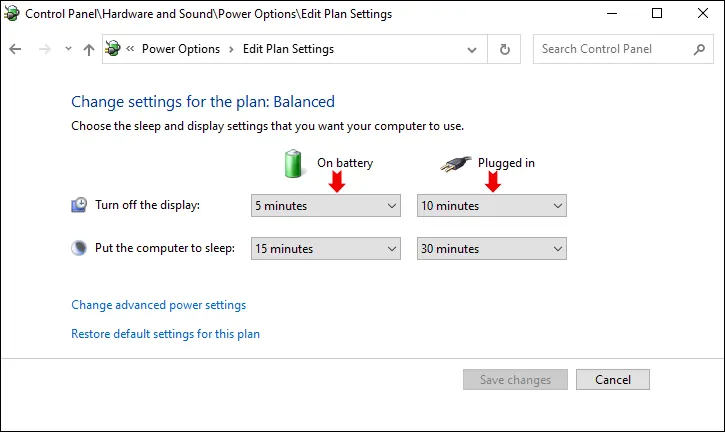Click the Plugged in power cord icon
Screen dimensions: 725x432
[456, 162]
